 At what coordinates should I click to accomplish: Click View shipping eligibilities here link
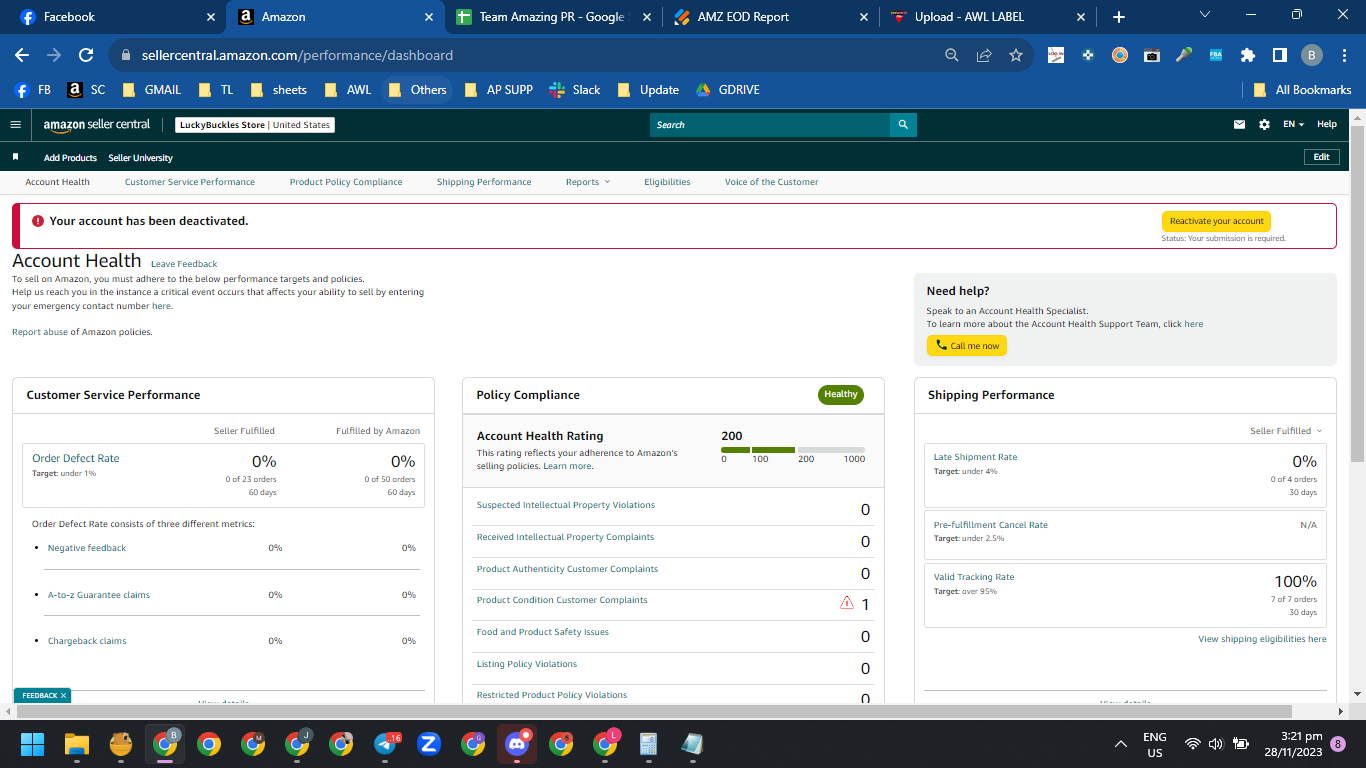tap(1262, 639)
